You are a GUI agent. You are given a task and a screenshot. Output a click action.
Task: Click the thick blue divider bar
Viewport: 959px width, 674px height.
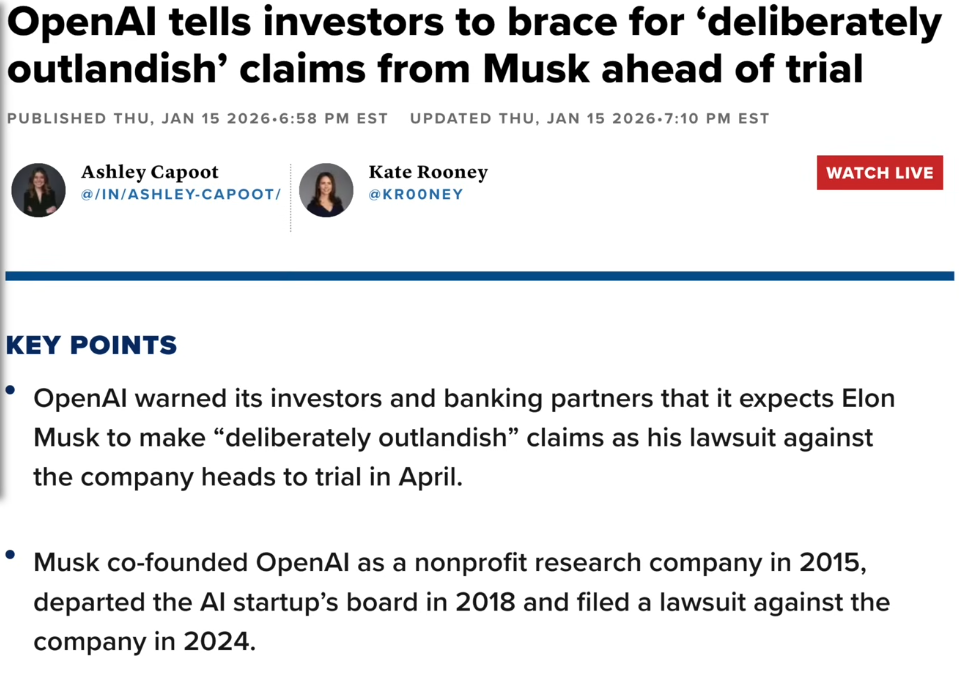pyautogui.click(x=479, y=276)
